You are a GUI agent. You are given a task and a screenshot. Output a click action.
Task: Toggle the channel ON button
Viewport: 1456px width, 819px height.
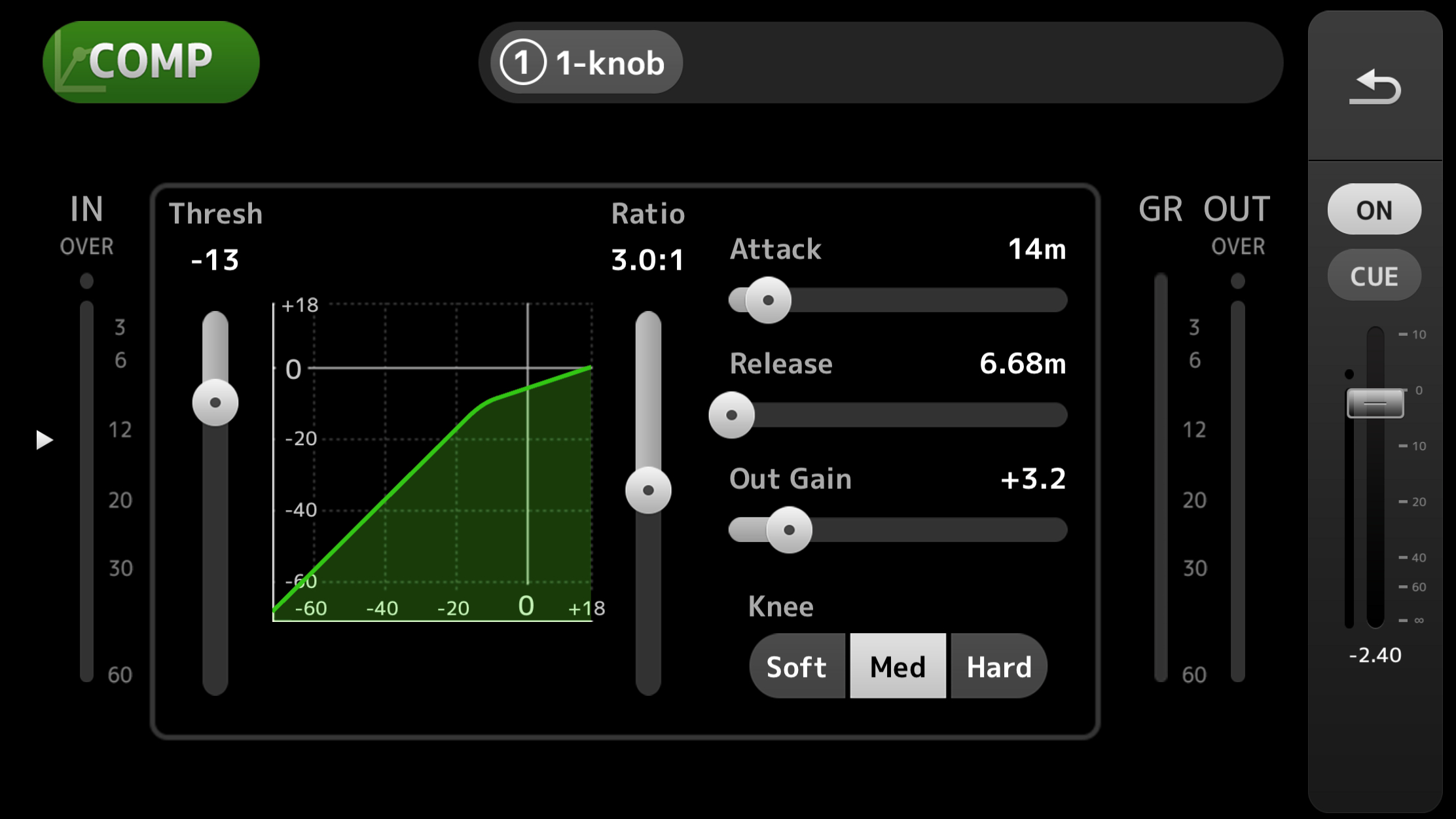1374,210
